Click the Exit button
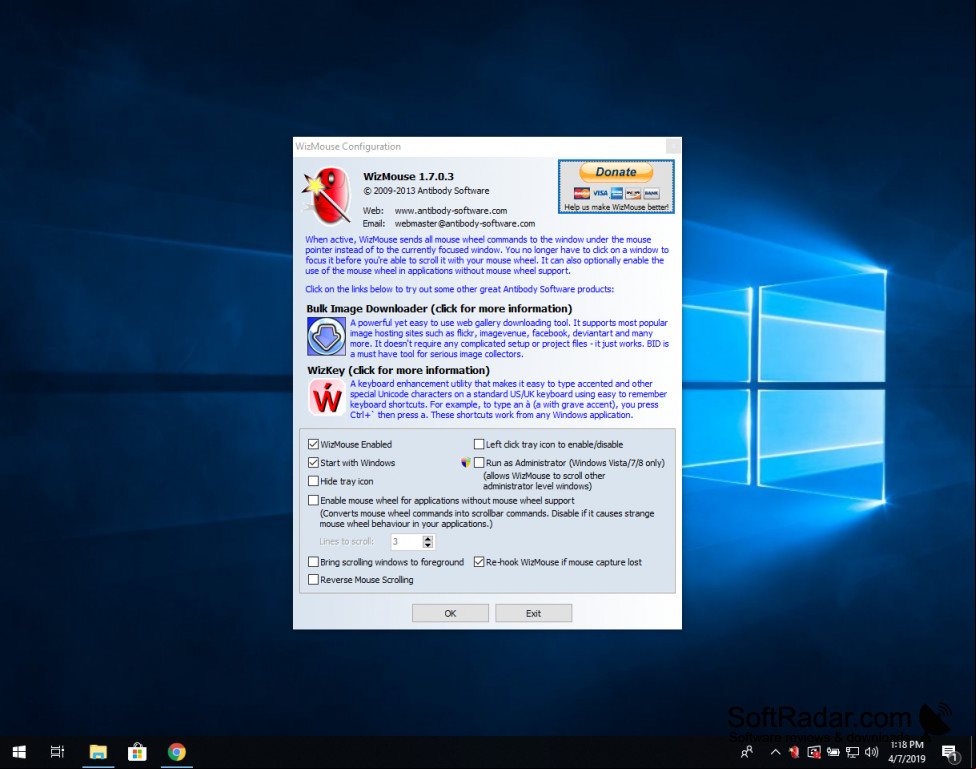Image resolution: width=976 pixels, height=769 pixels. click(533, 613)
